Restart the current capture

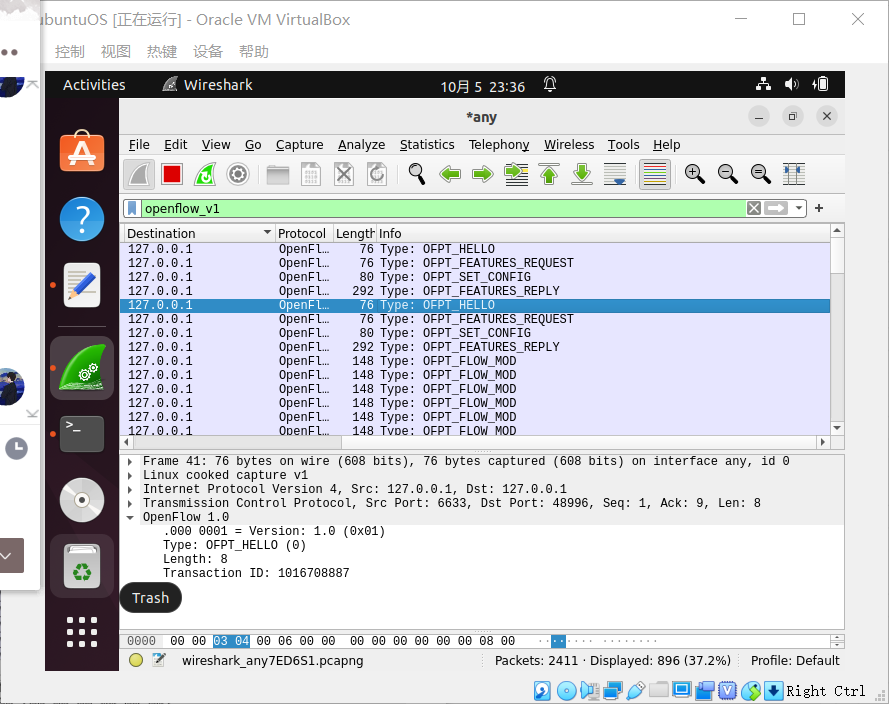204,174
